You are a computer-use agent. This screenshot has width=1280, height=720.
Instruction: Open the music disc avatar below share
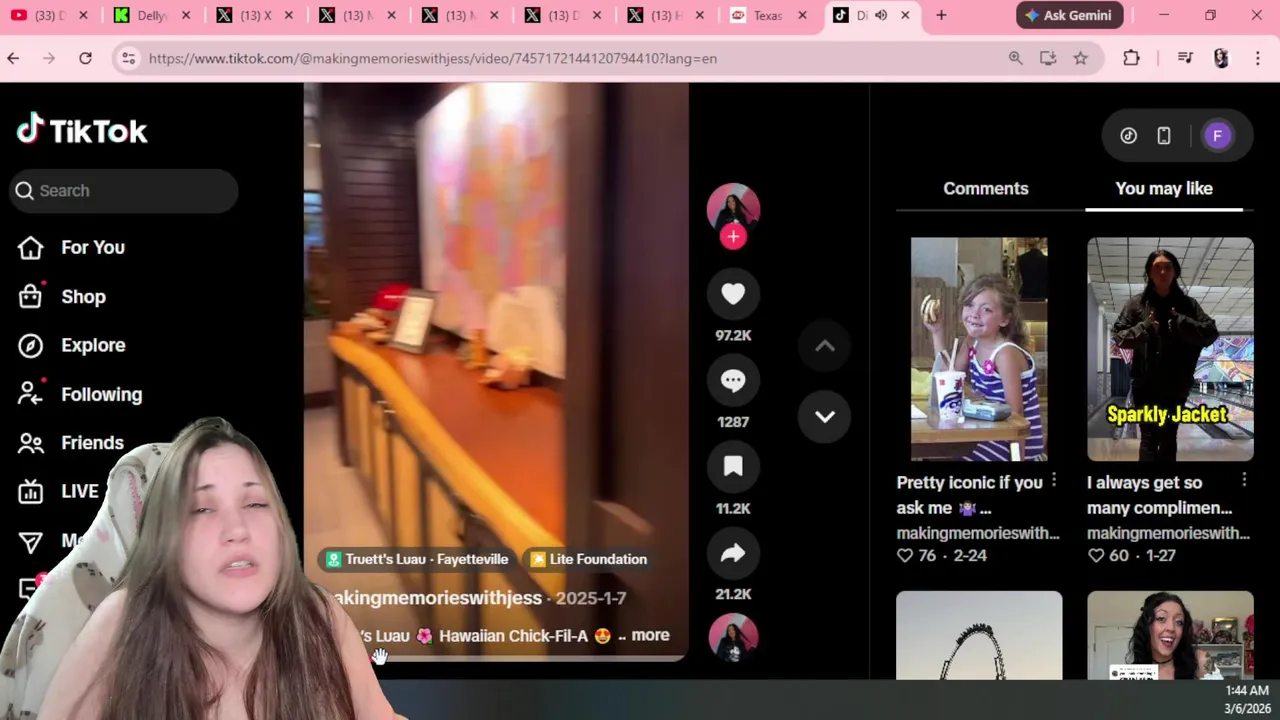(x=733, y=638)
